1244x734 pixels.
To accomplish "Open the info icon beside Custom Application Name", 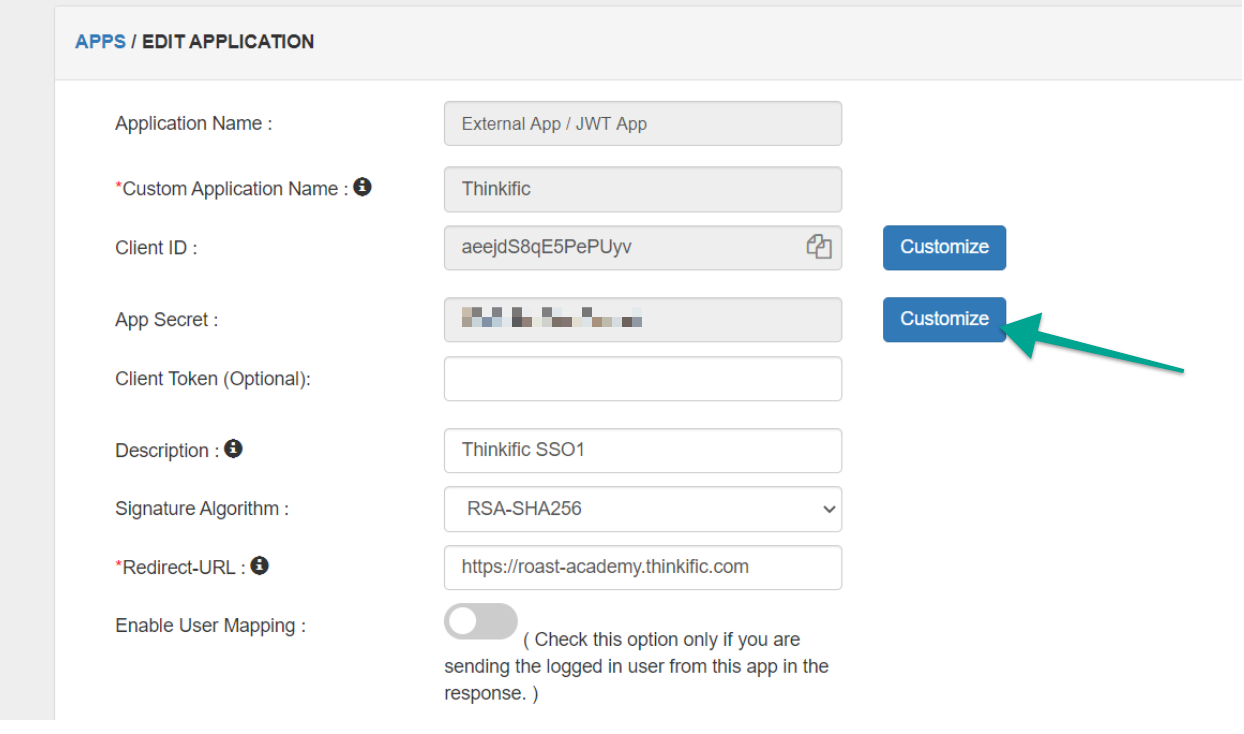I will tap(363, 187).
